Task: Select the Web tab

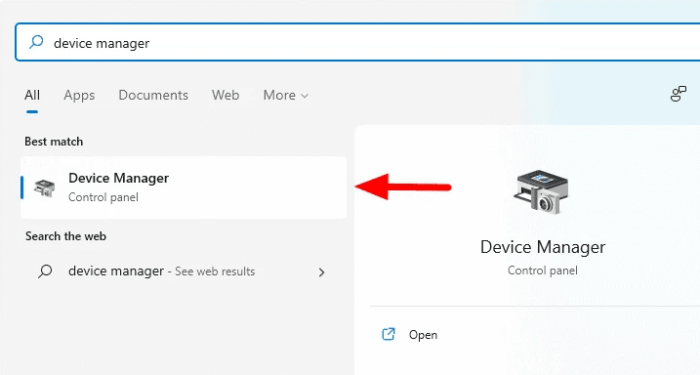Action: [x=225, y=95]
